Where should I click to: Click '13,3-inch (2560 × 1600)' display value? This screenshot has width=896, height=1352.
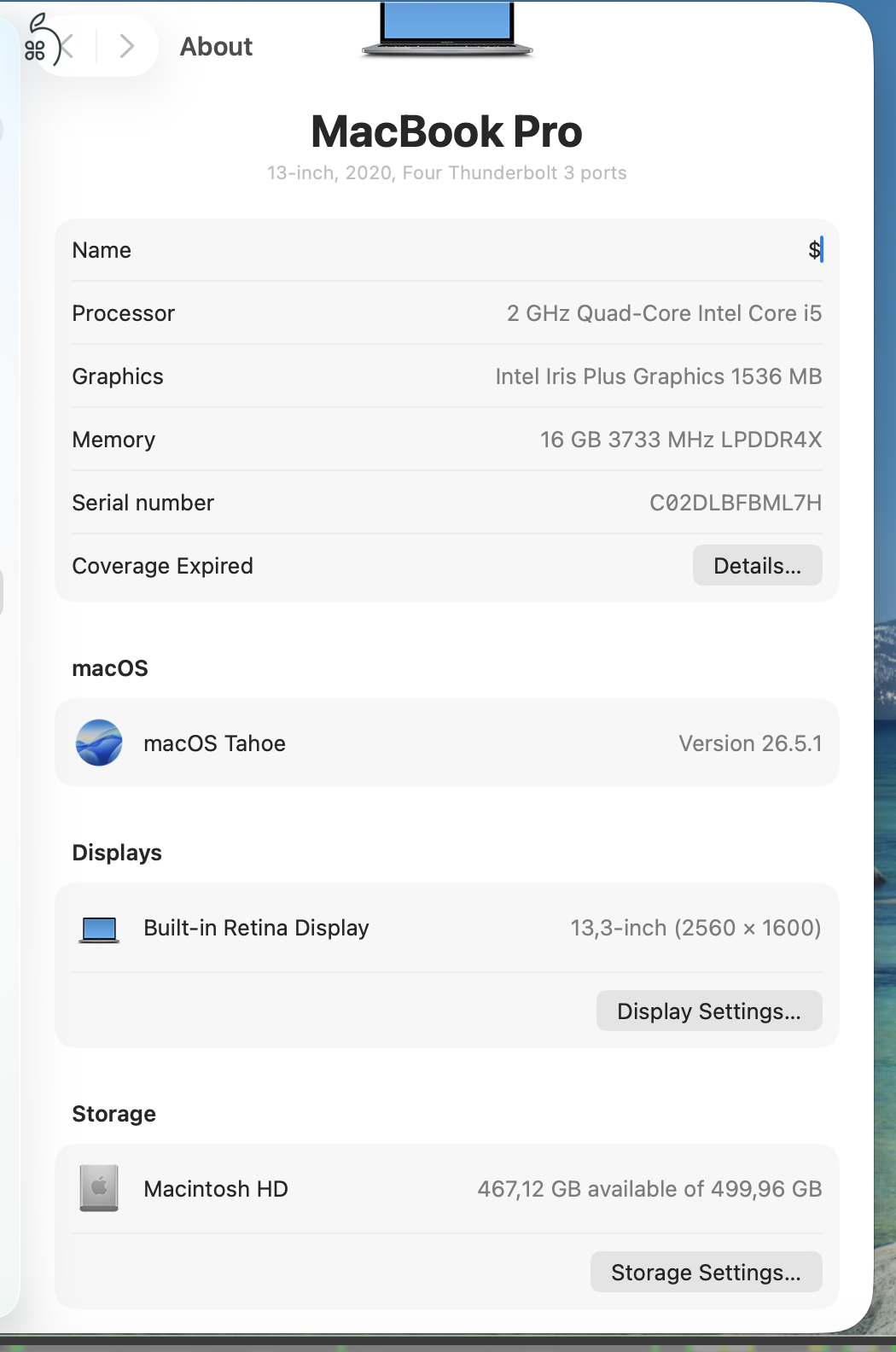695,928
